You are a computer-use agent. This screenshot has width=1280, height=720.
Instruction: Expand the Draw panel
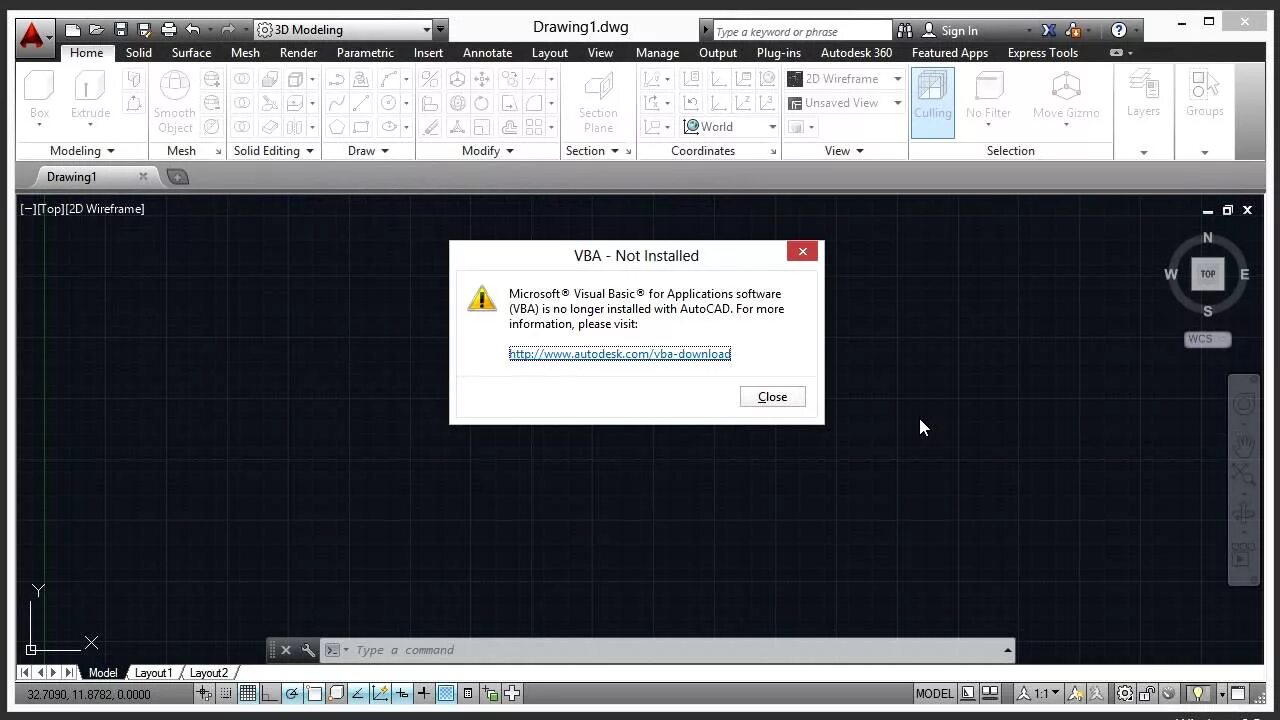tap(385, 151)
